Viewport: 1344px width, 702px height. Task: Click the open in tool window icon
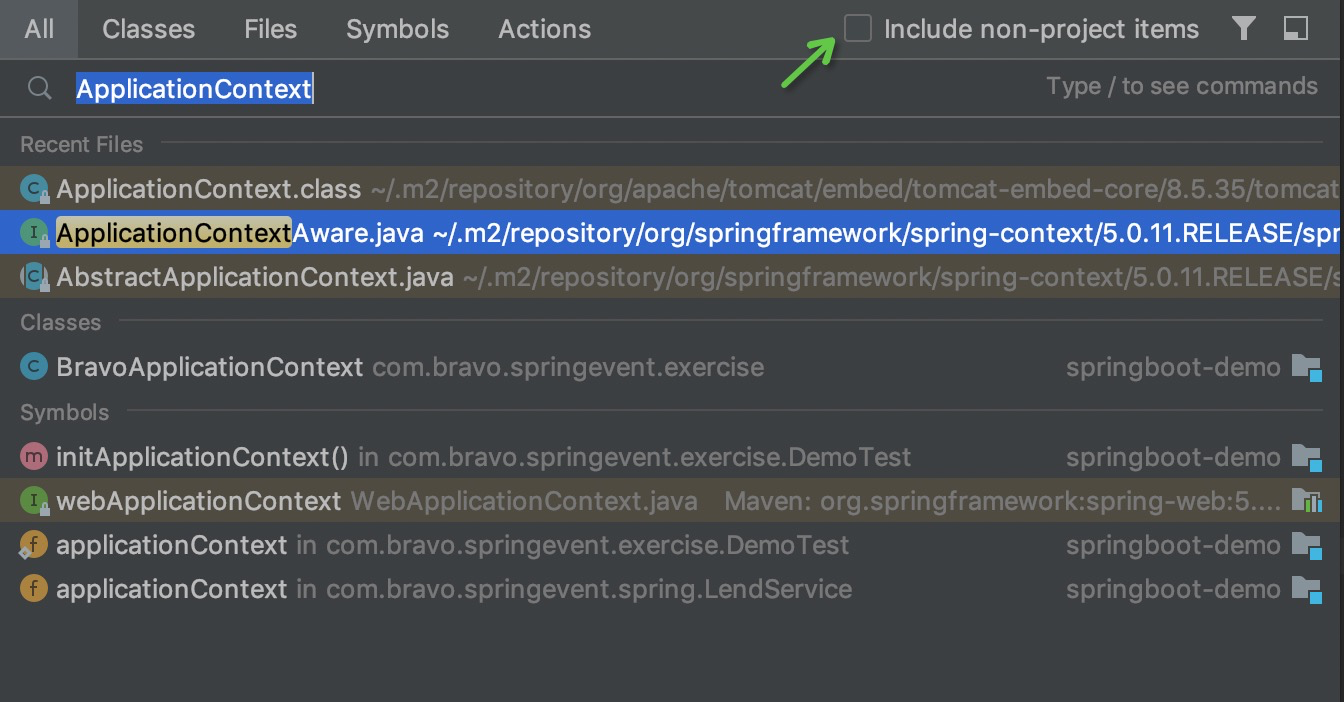(1296, 29)
